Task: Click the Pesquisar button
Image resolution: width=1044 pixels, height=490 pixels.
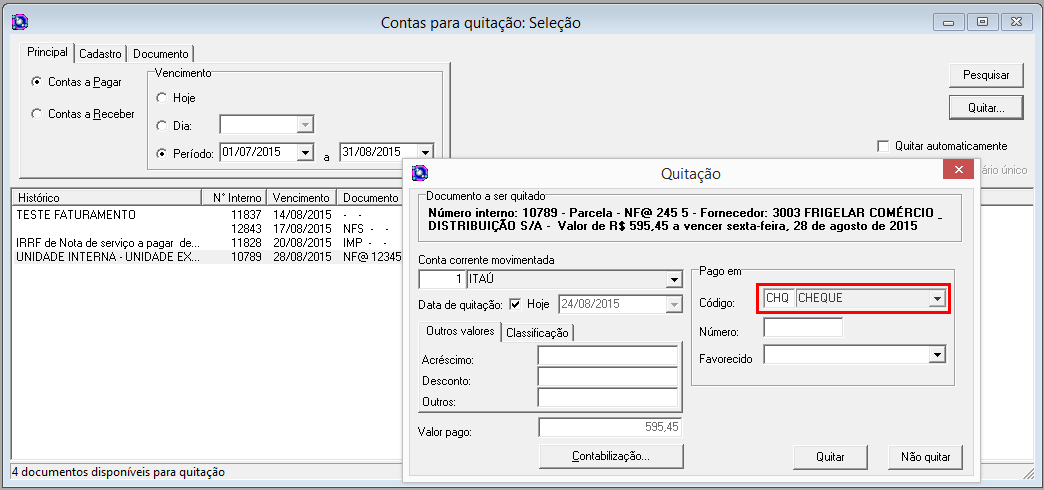Action: click(986, 75)
